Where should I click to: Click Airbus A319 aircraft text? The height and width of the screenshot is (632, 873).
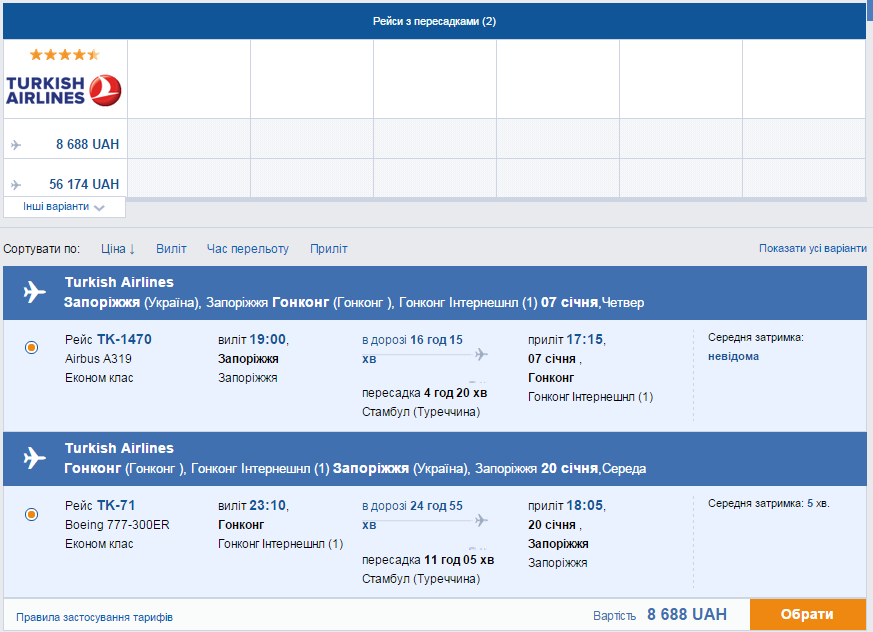click(x=98, y=359)
